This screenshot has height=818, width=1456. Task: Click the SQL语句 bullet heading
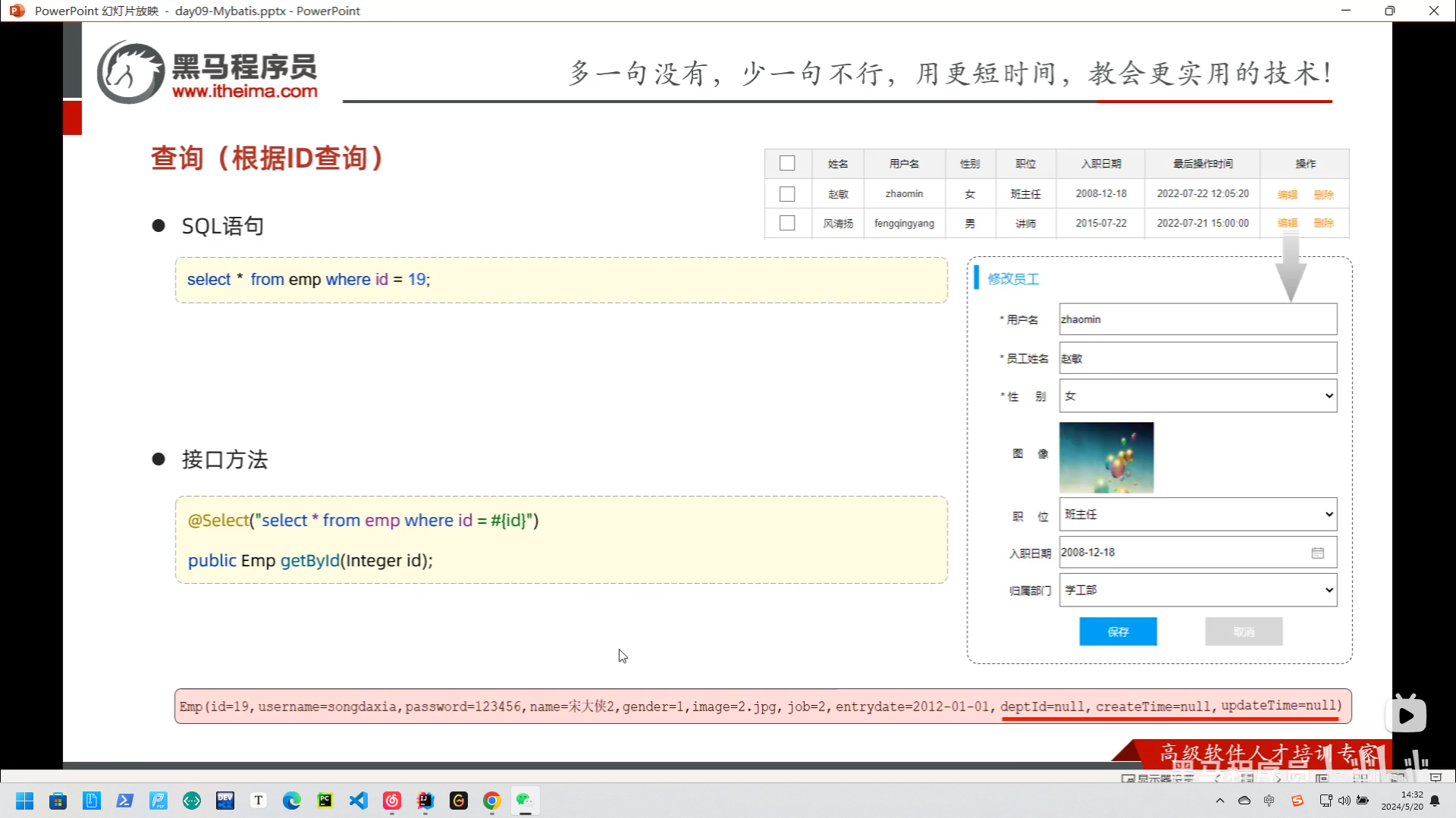[x=222, y=226]
